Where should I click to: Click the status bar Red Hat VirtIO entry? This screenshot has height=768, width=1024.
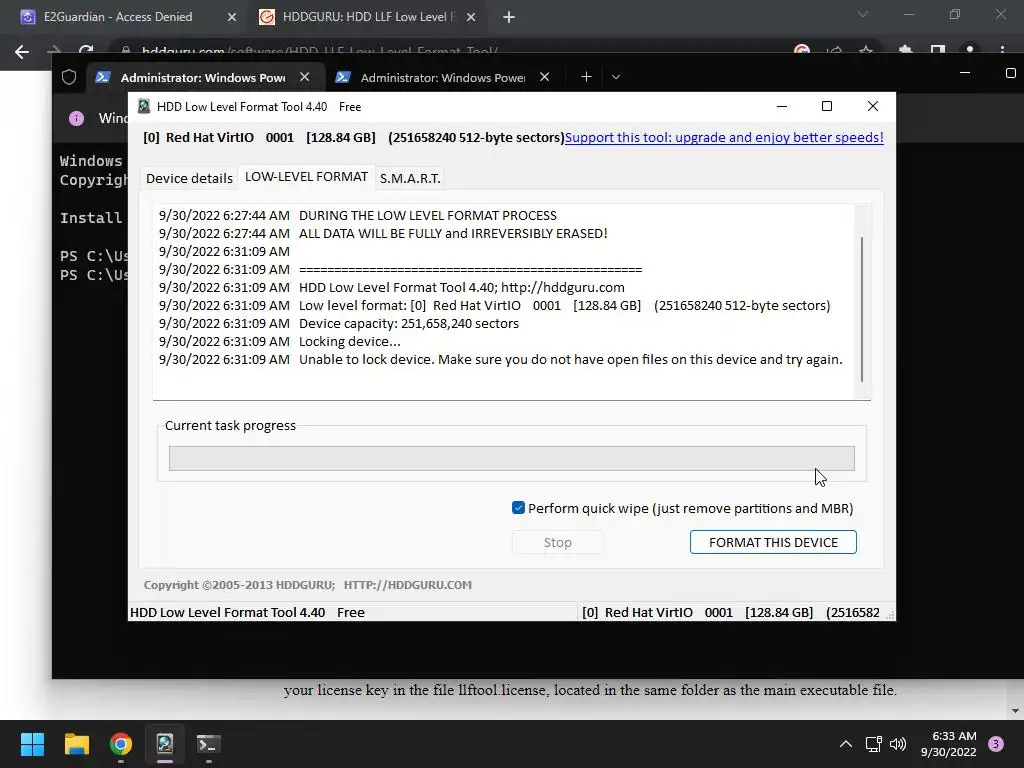(x=731, y=613)
